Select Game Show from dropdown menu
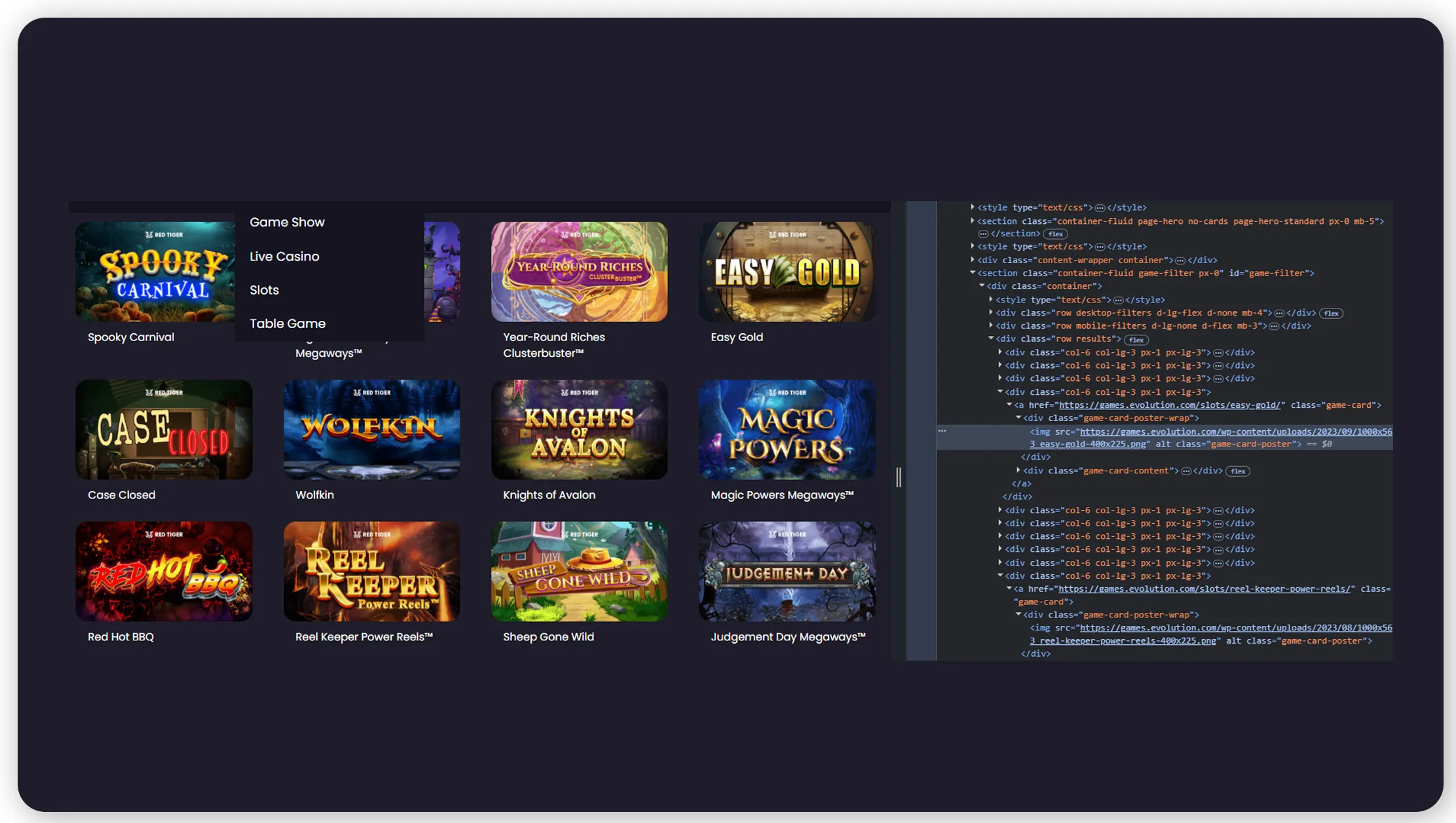This screenshot has width=1456, height=823. [287, 222]
